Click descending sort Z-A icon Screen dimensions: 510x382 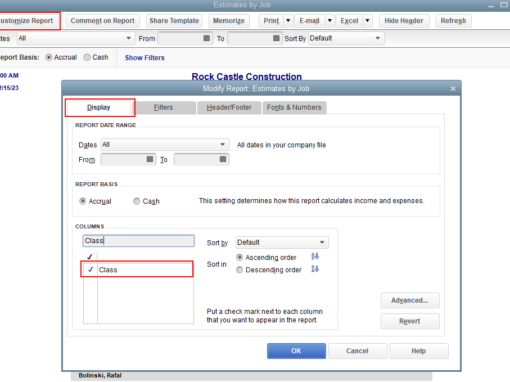click(x=315, y=269)
